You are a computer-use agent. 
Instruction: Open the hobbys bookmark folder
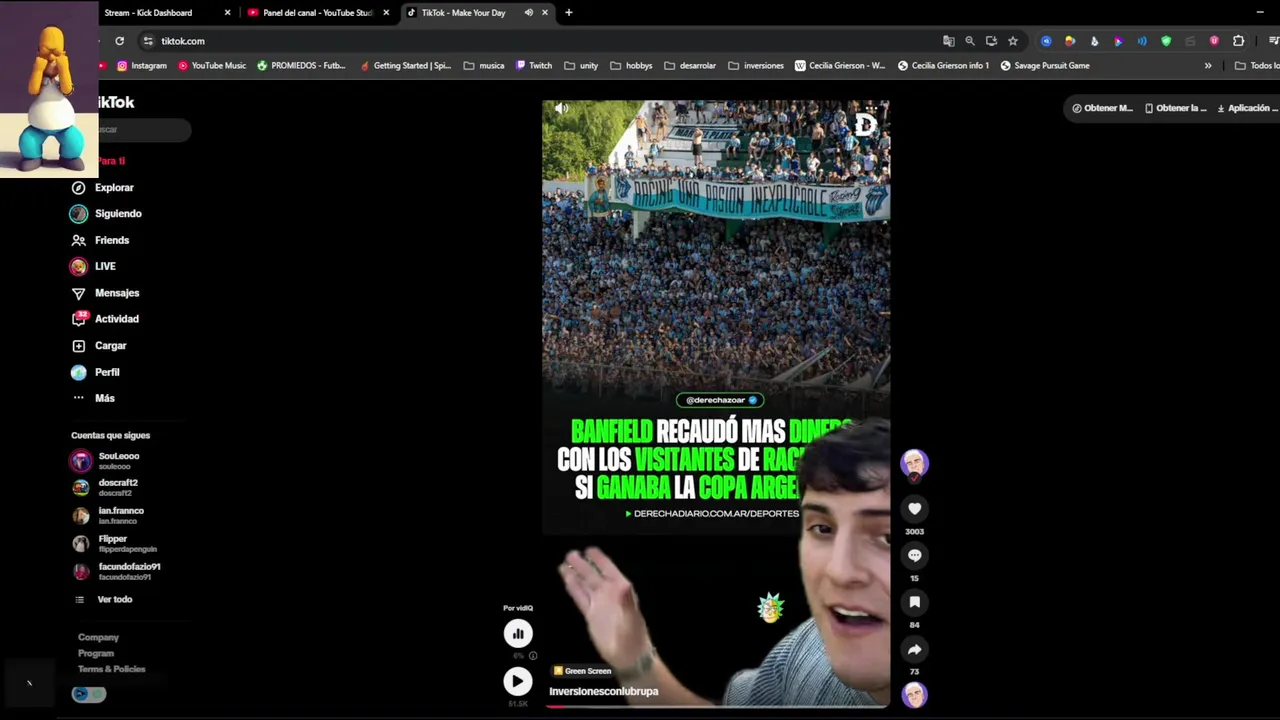631,66
